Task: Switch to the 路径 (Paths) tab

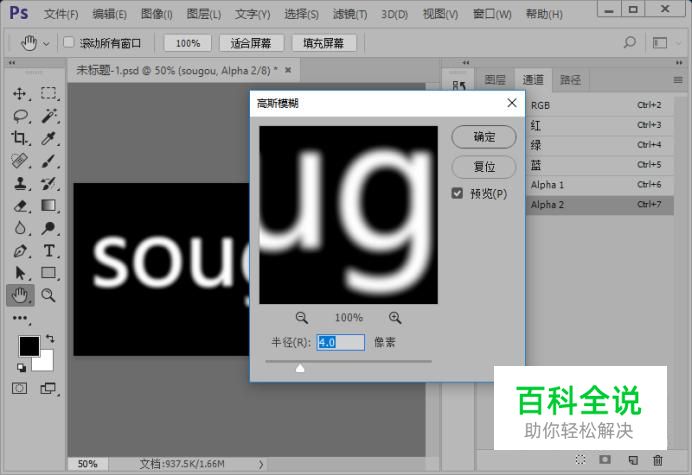Action: (x=570, y=80)
